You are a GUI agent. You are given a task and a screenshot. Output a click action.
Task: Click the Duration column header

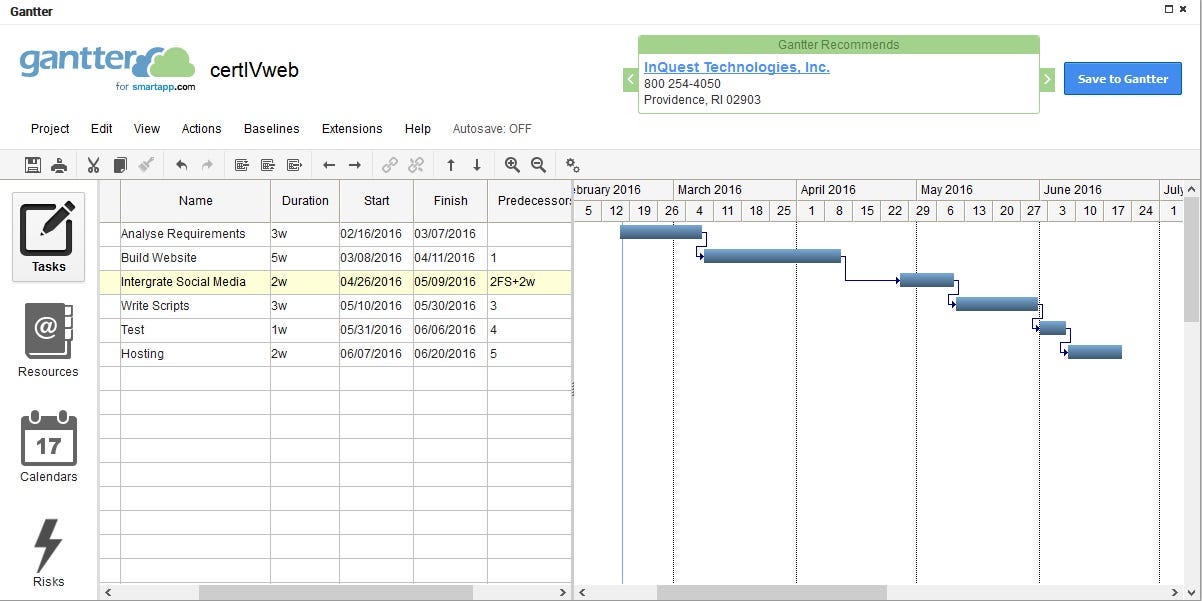[x=305, y=201]
